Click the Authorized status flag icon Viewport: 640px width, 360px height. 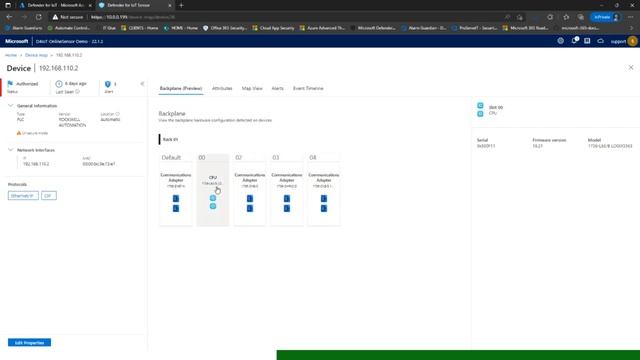click(x=10, y=83)
